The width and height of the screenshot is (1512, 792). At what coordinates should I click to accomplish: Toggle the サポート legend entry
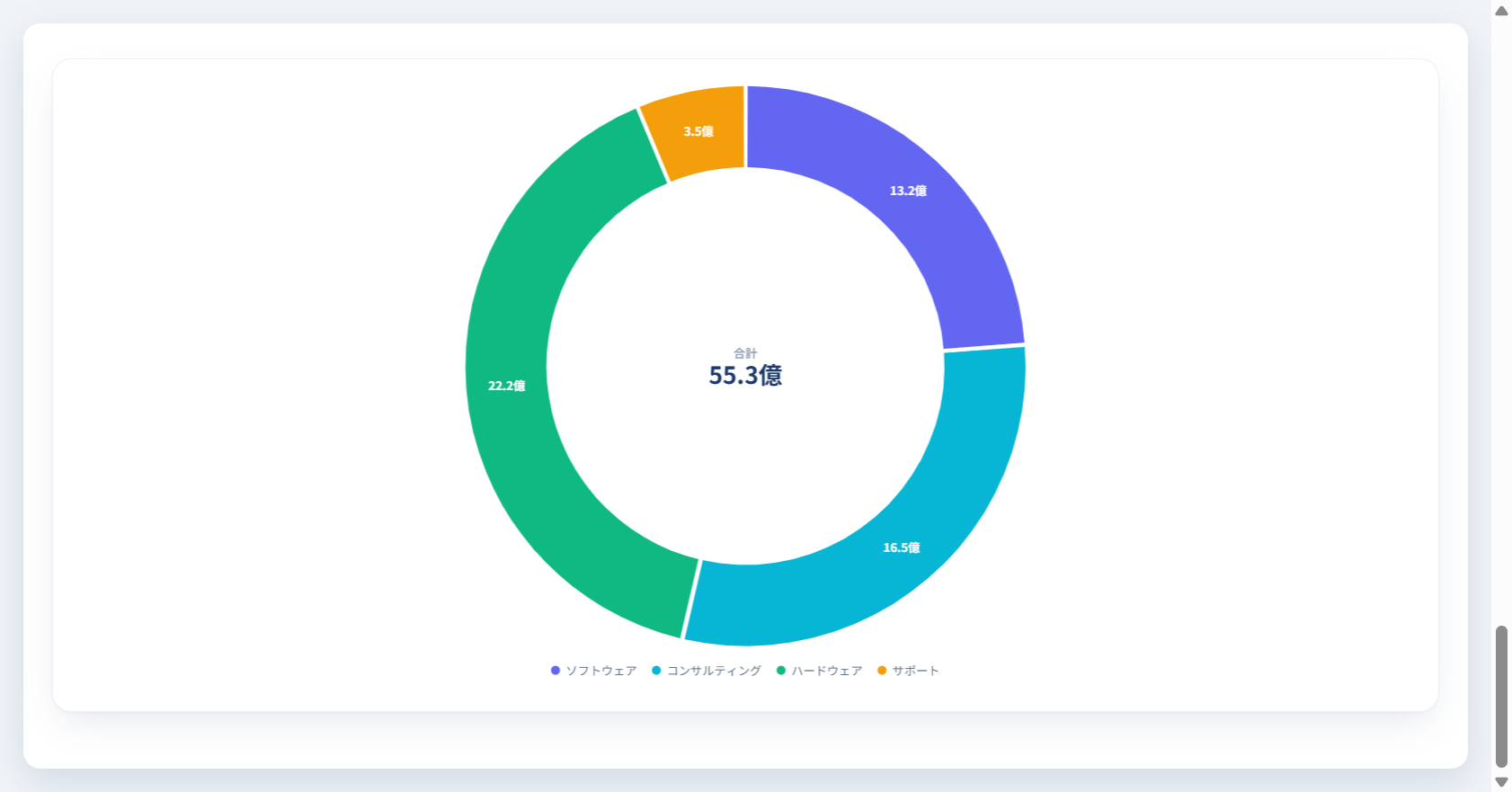908,671
